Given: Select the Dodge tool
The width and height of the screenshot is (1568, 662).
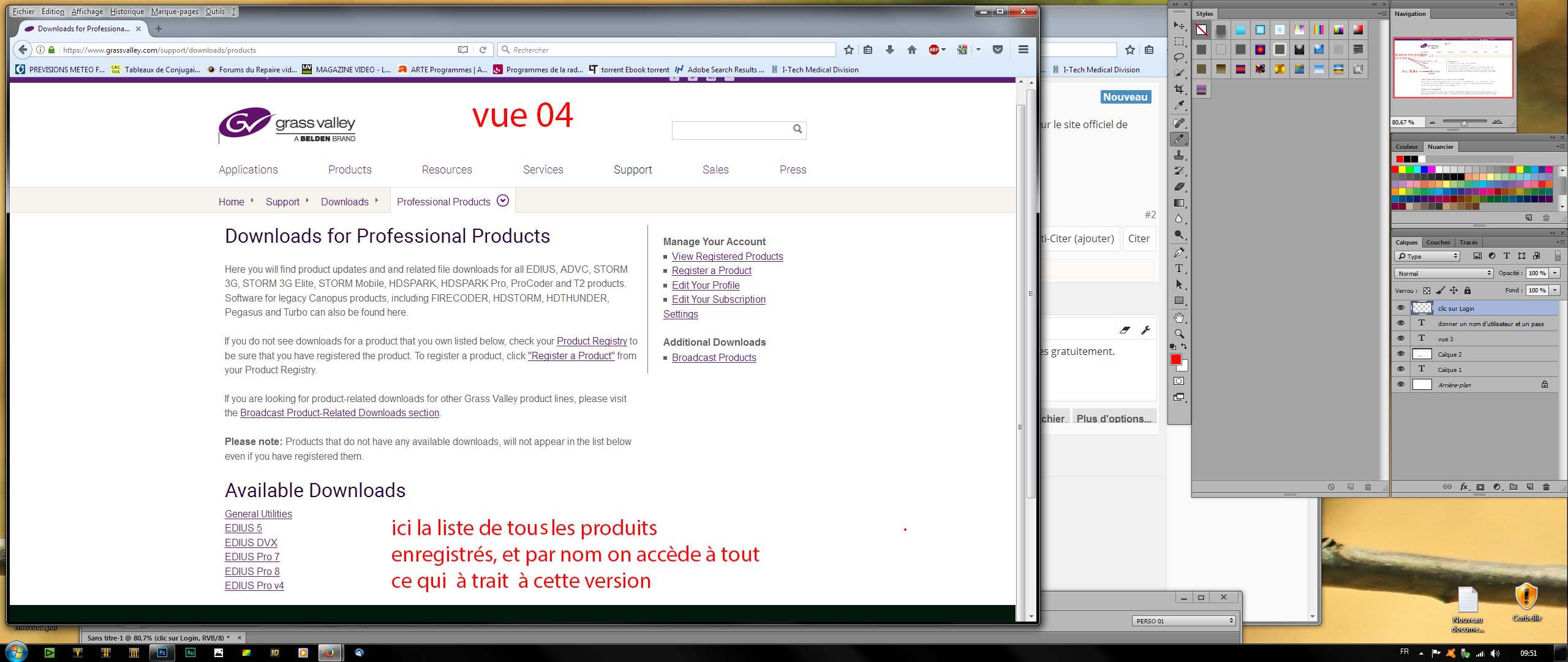Looking at the screenshot, I should click(1179, 235).
